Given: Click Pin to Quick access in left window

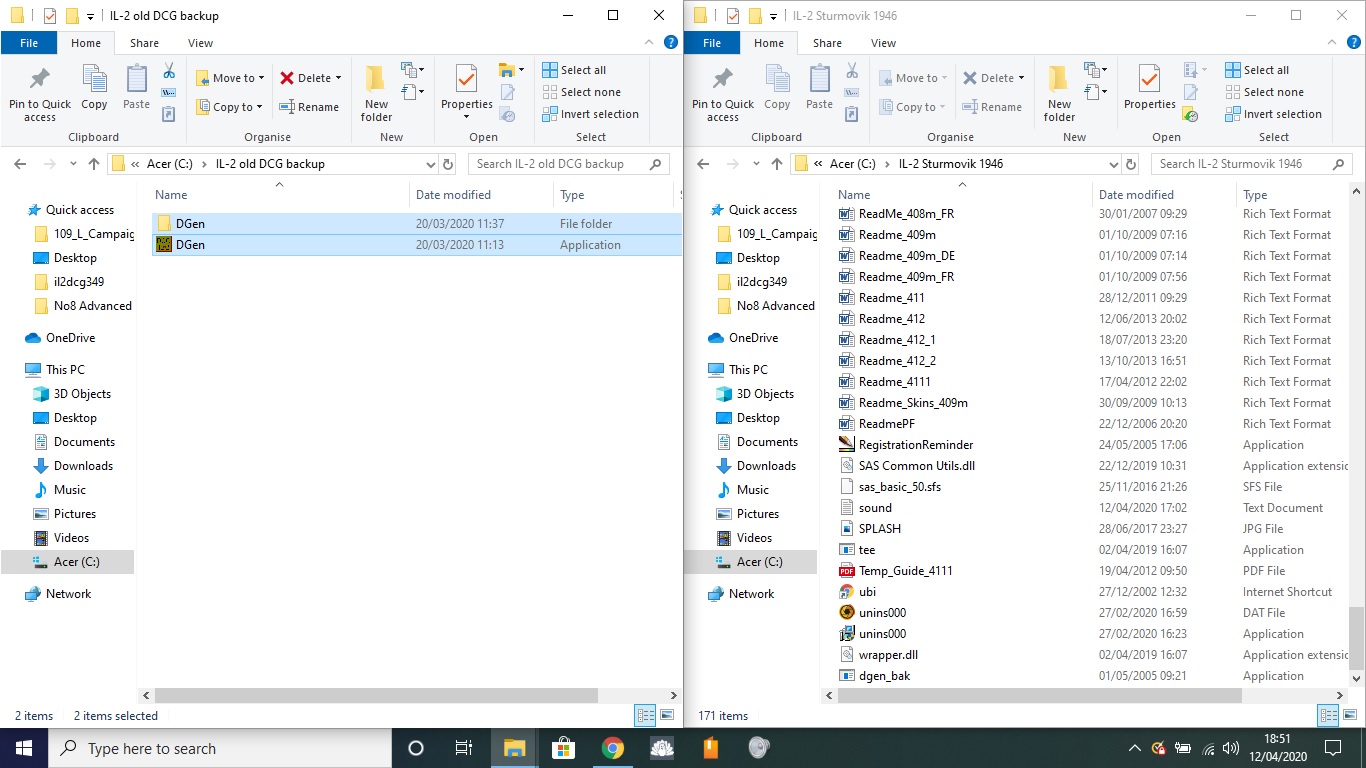Looking at the screenshot, I should 40,94.
